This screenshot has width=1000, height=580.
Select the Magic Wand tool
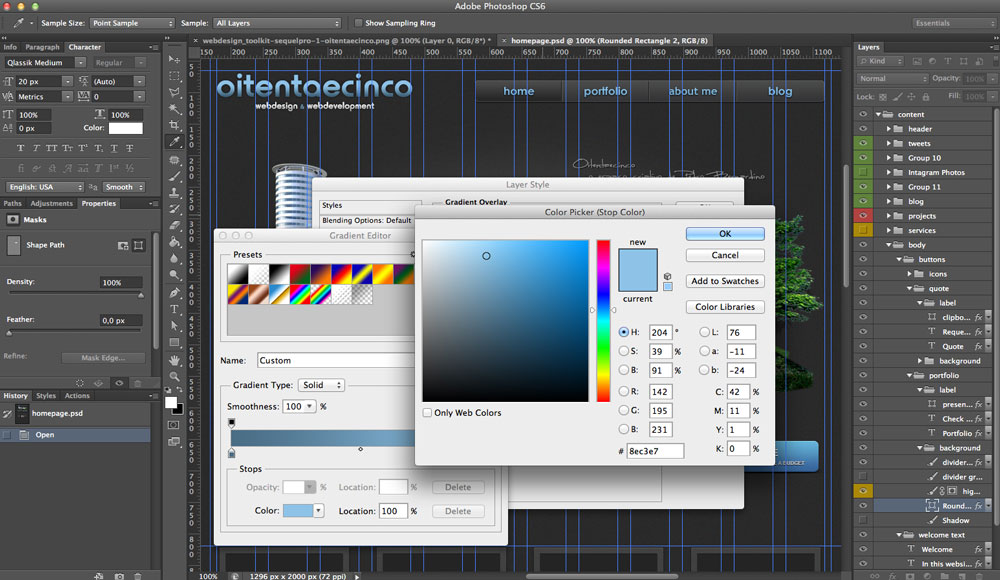point(174,109)
